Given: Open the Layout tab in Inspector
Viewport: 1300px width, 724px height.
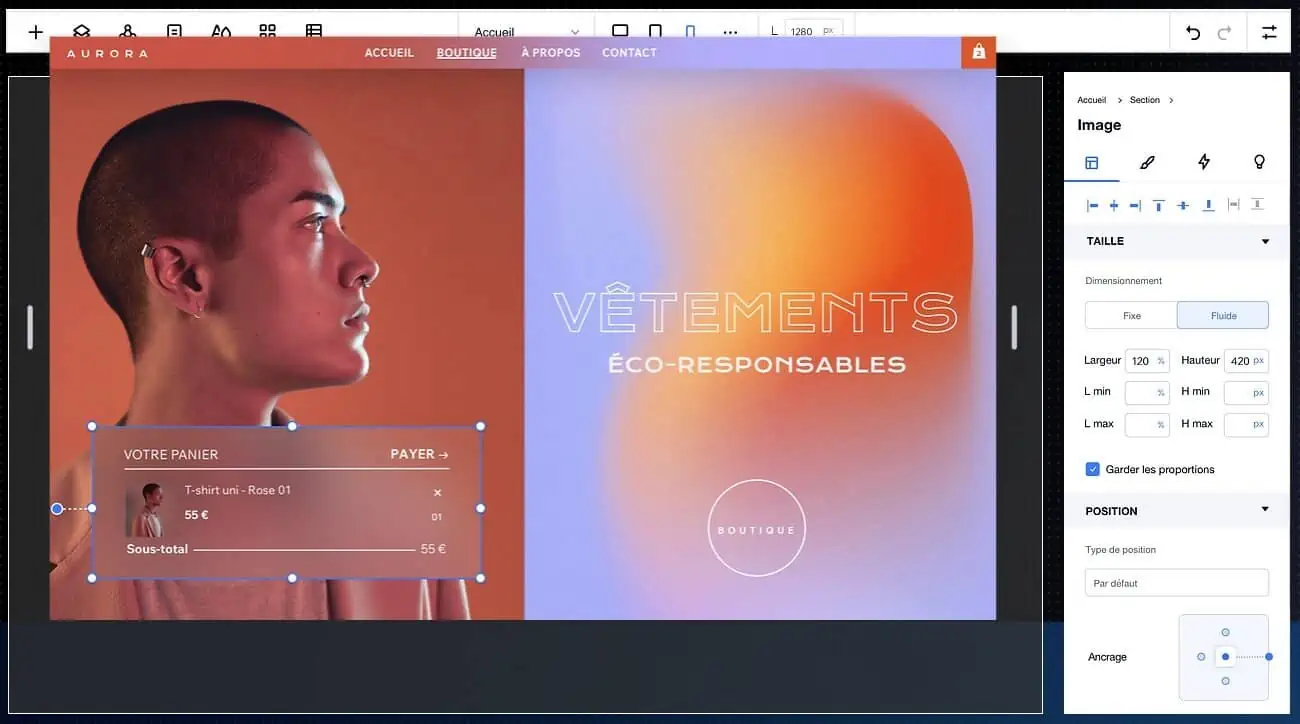Looking at the screenshot, I should click(x=1091, y=162).
